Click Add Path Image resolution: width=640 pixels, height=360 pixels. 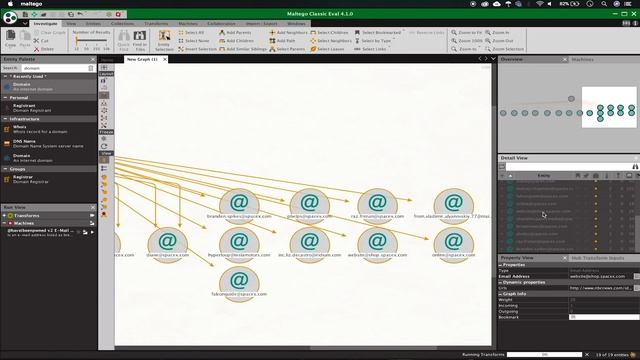tap(282, 41)
